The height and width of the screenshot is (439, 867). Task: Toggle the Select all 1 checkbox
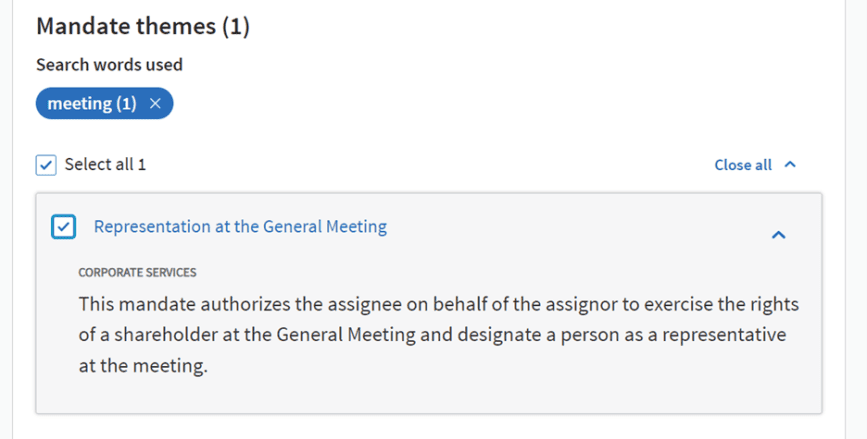(46, 164)
